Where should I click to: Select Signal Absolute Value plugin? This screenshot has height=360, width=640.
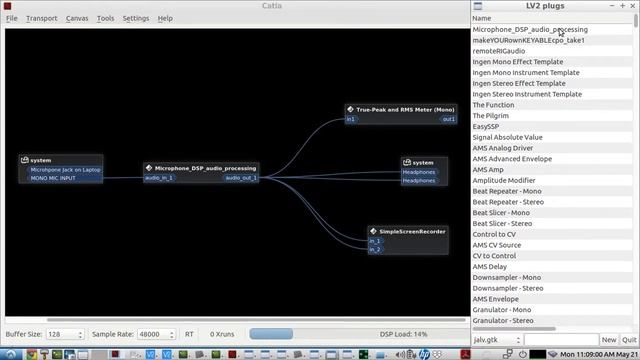pyautogui.click(x=552, y=137)
